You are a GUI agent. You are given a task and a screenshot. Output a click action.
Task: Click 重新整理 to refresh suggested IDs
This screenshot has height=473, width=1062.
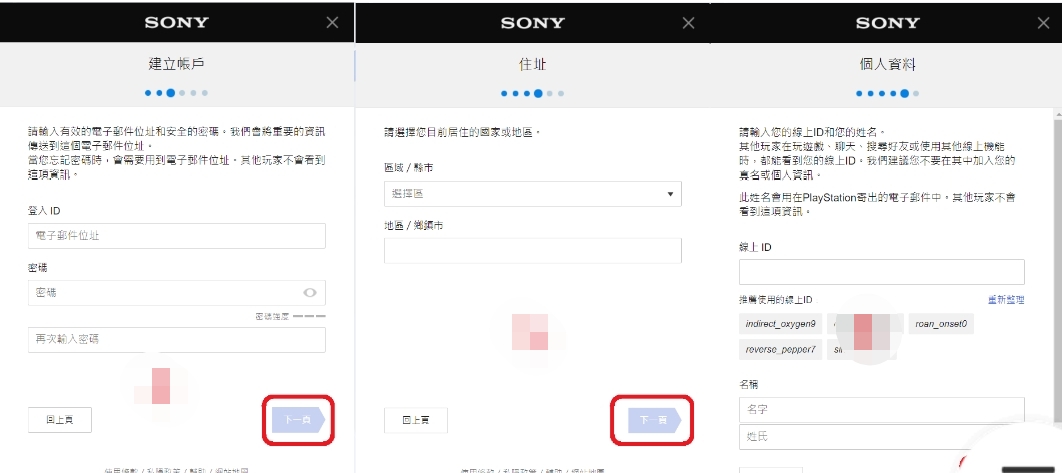click(x=1006, y=300)
